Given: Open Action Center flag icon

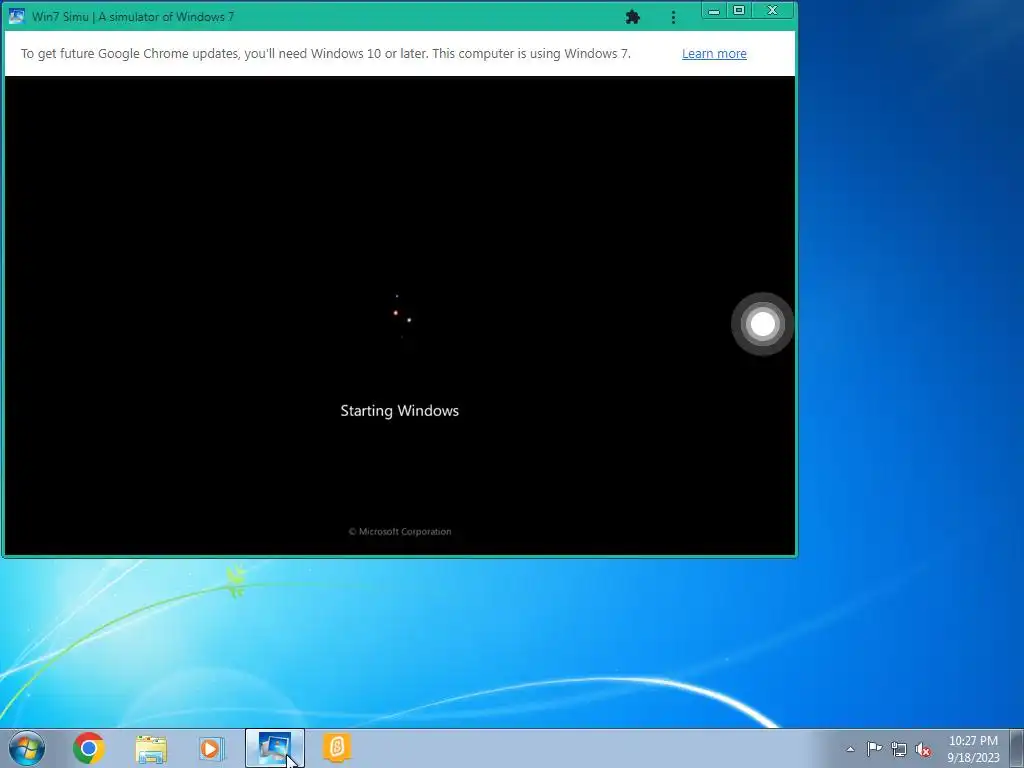Looking at the screenshot, I should (874, 748).
